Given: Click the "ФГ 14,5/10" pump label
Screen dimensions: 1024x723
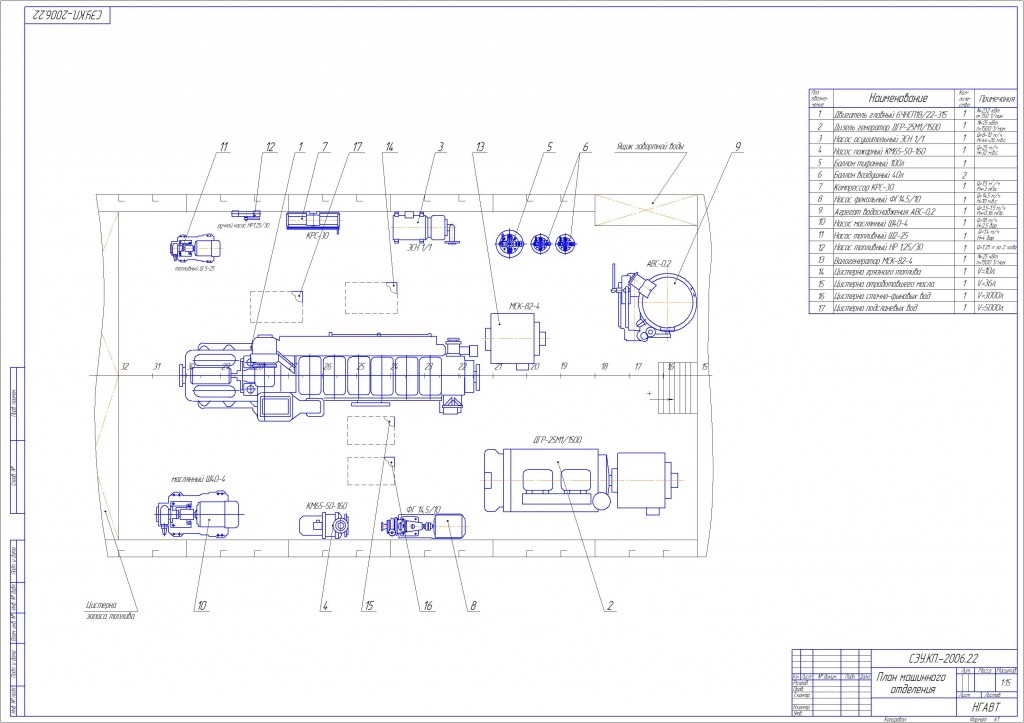Looking at the screenshot, I should pyautogui.click(x=423, y=509).
